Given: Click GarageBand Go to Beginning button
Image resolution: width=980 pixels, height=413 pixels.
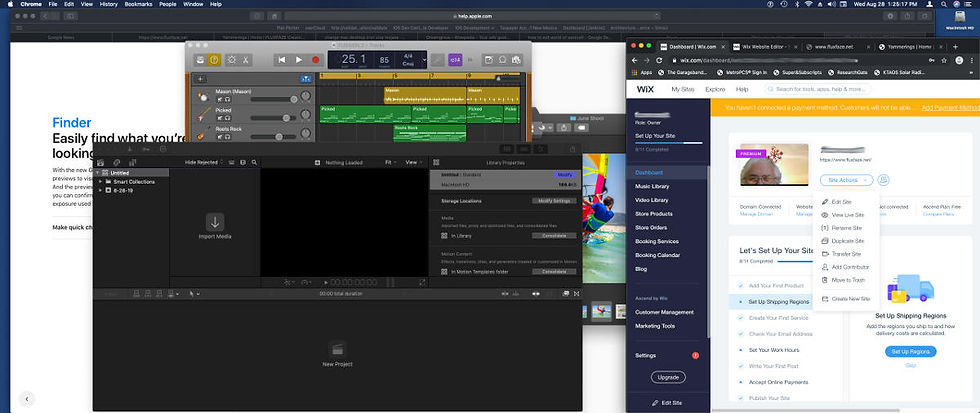Looking at the screenshot, I should pyautogui.click(x=282, y=60).
